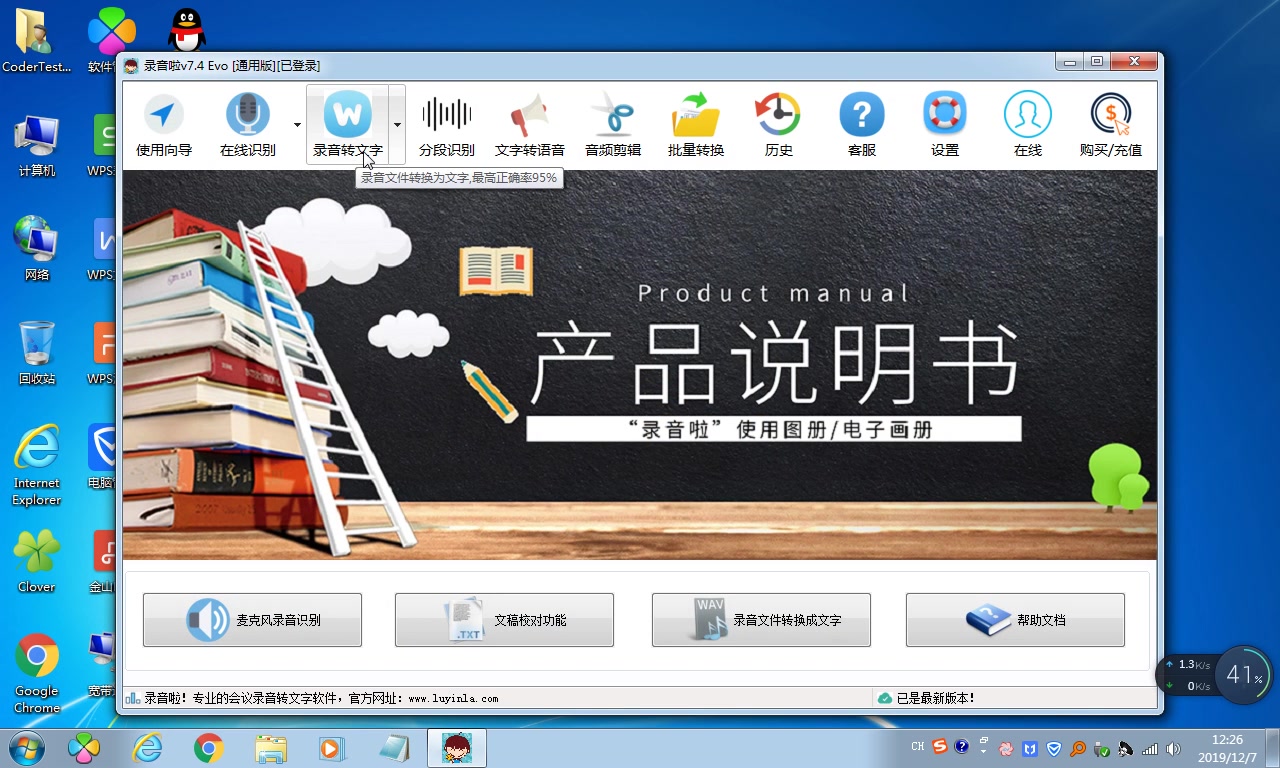The height and width of the screenshot is (768, 1280).
Task: Open the 帮助文档 help document
Action: tap(1015, 620)
